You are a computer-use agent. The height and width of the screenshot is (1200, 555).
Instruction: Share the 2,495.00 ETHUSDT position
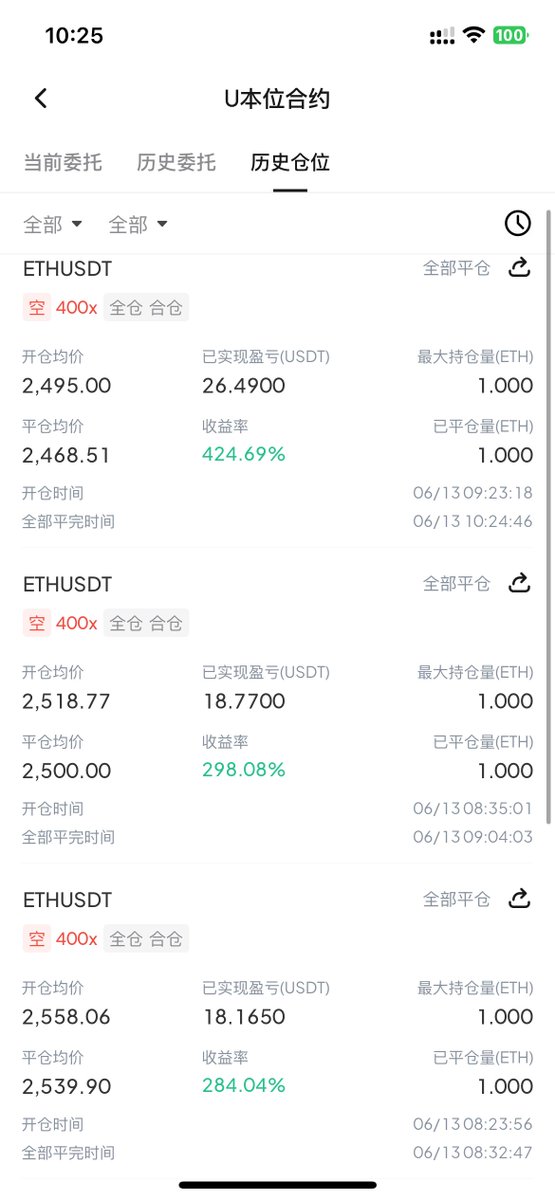[519, 268]
